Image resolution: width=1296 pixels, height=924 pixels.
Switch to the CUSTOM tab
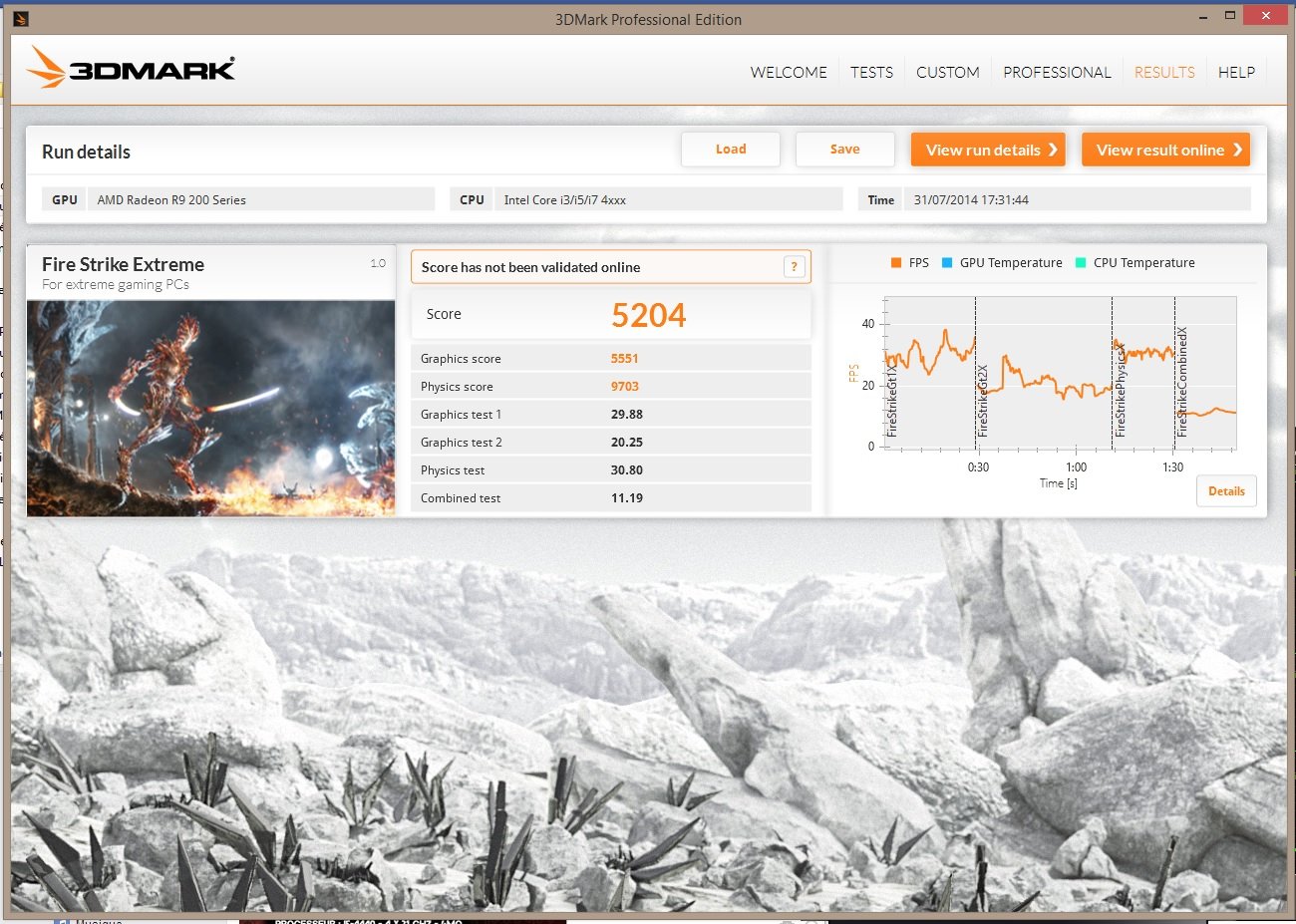pyautogui.click(x=947, y=72)
